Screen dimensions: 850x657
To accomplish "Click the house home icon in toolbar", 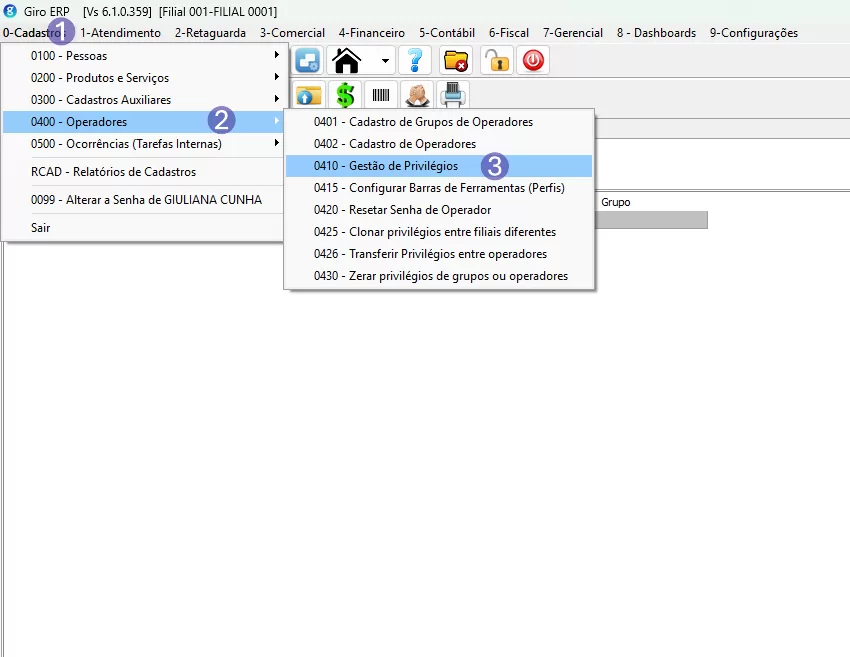I will (x=346, y=61).
